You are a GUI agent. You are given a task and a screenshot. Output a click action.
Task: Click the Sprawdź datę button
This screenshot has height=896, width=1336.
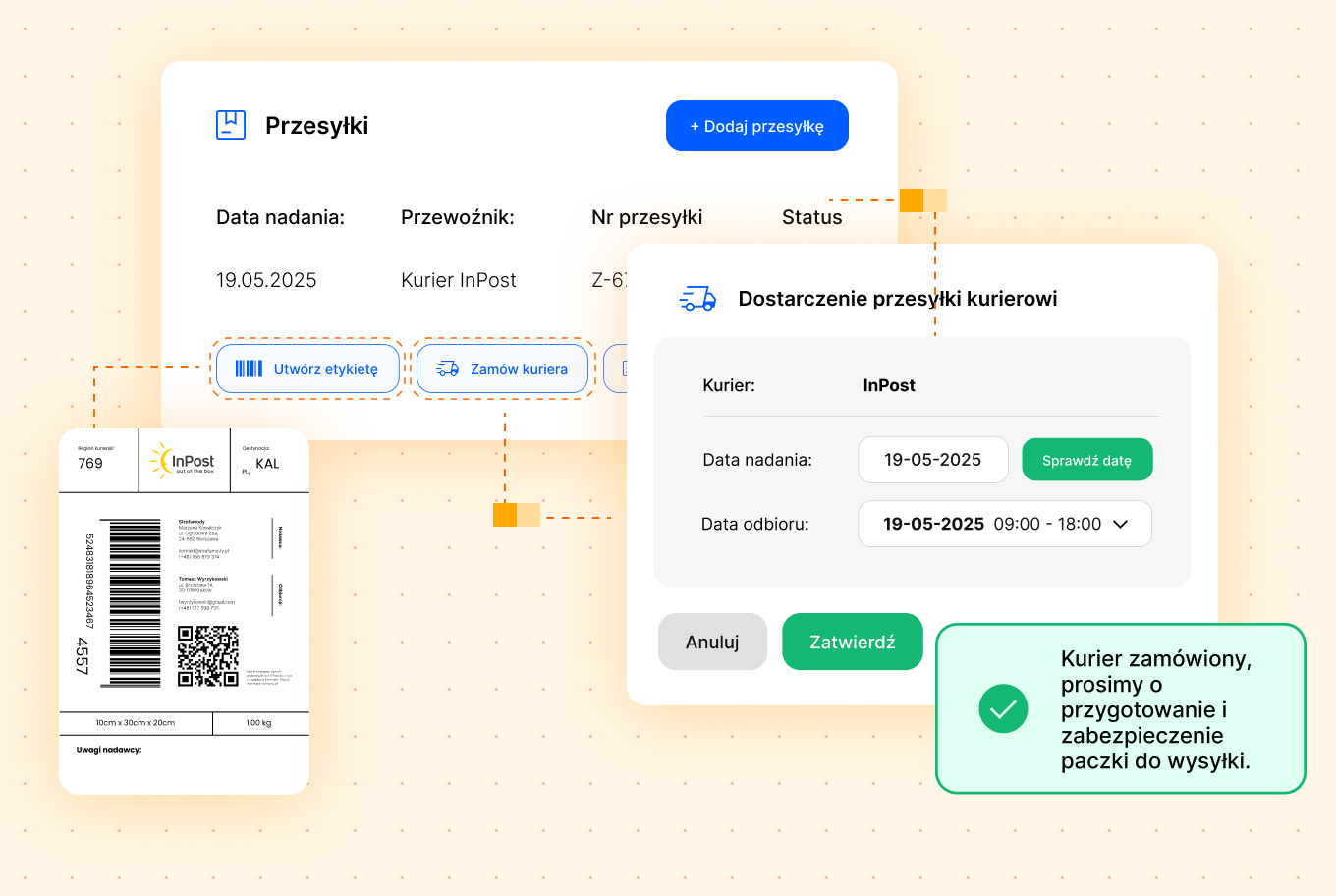click(x=1087, y=460)
